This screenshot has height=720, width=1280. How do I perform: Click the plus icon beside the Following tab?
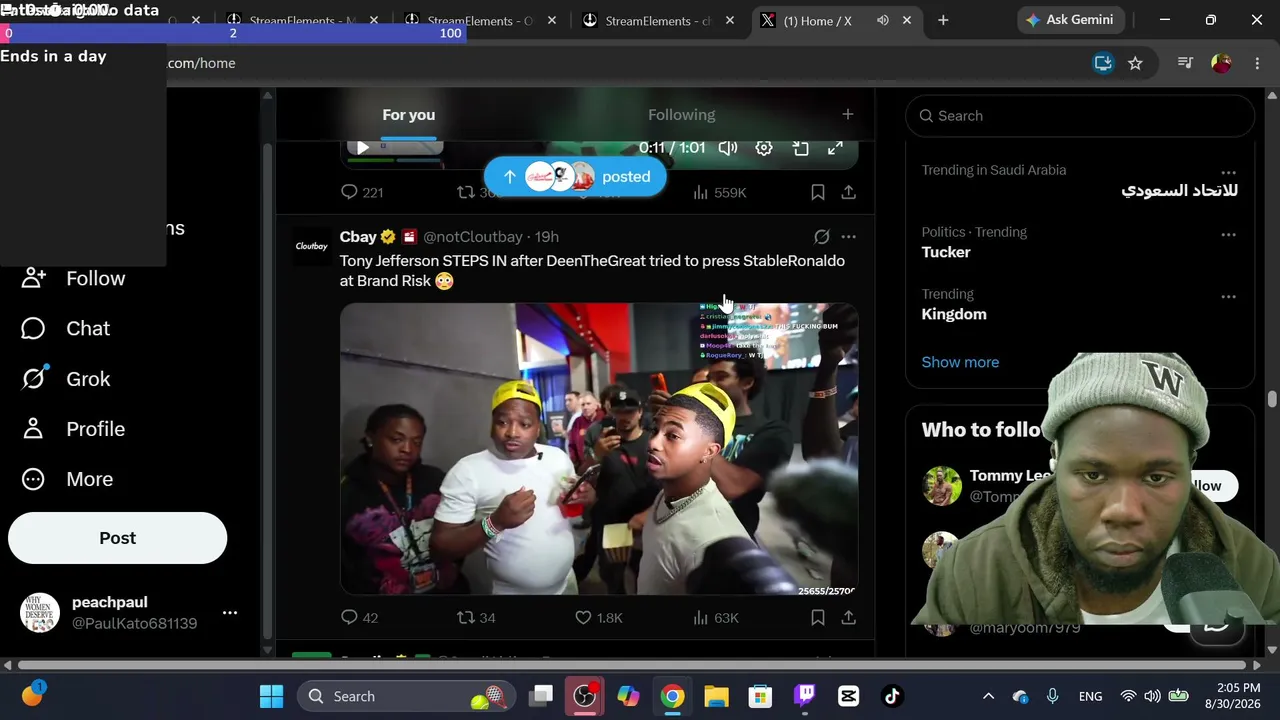(x=848, y=115)
